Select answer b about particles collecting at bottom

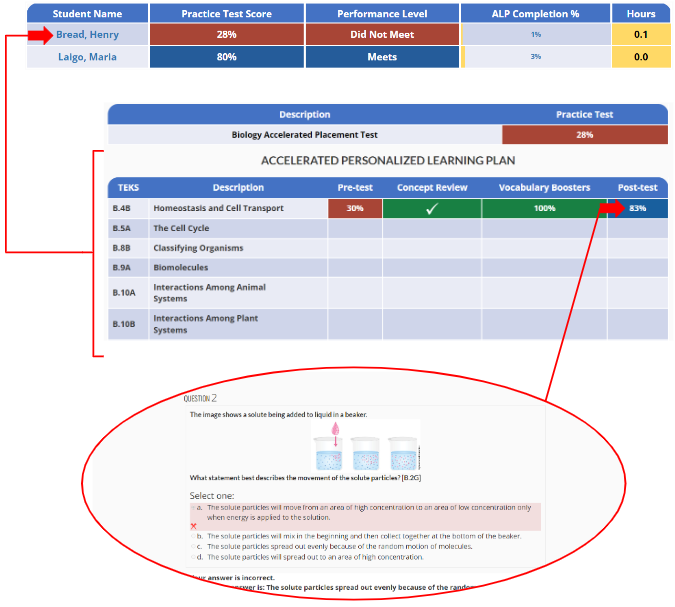[195, 536]
